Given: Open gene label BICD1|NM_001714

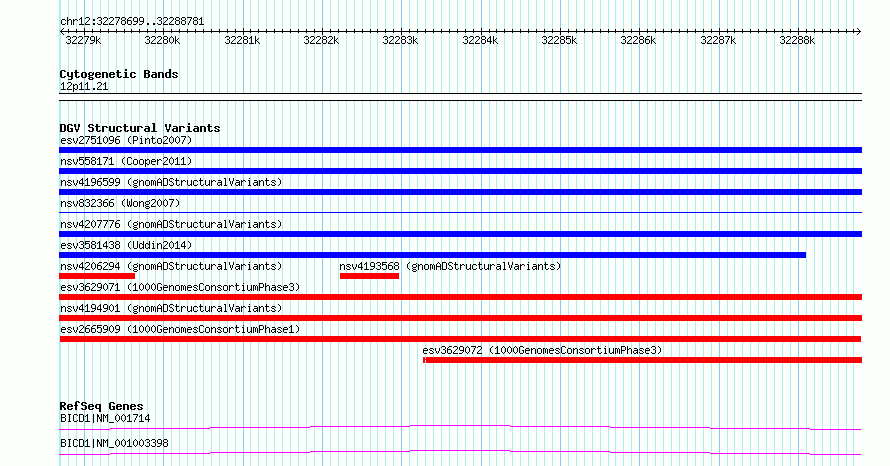Looking at the screenshot, I should [105, 419].
